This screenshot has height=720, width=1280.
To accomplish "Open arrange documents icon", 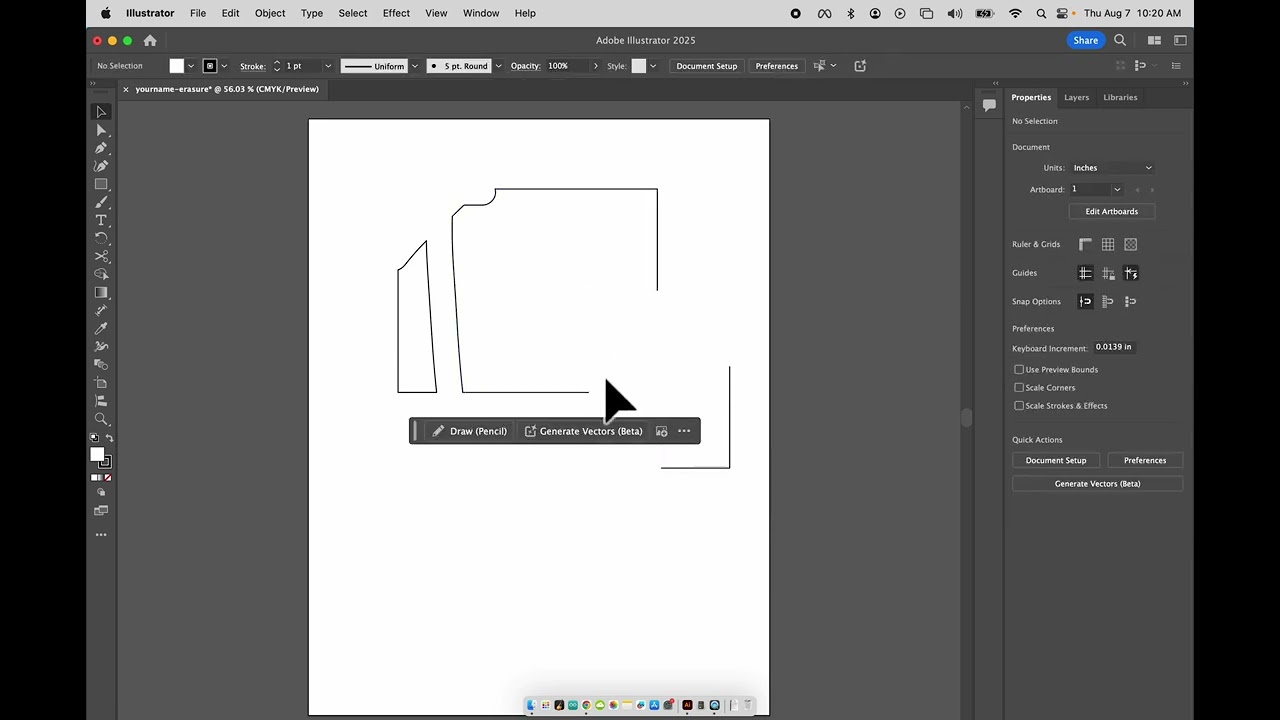I will pyautogui.click(x=1154, y=40).
